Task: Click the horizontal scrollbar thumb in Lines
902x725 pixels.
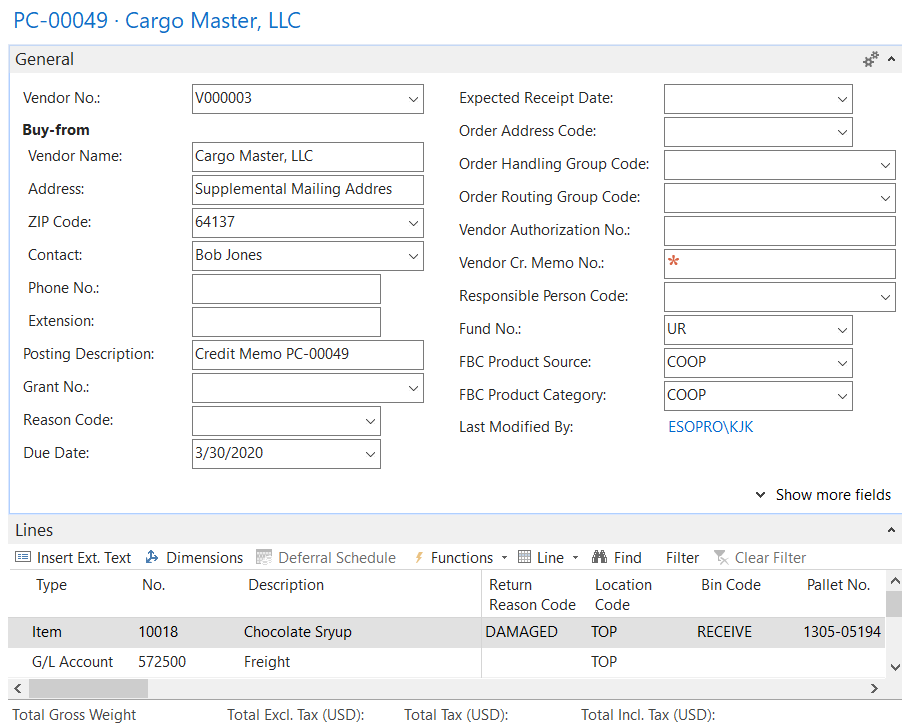Action: coord(88,689)
